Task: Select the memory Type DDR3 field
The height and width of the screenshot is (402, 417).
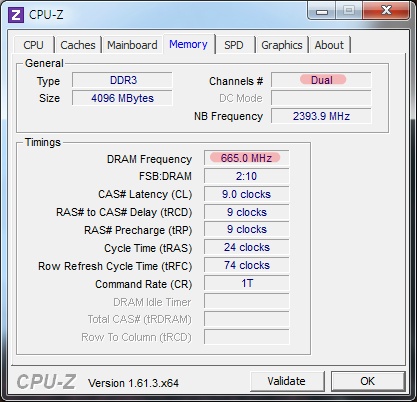Action: (122, 80)
